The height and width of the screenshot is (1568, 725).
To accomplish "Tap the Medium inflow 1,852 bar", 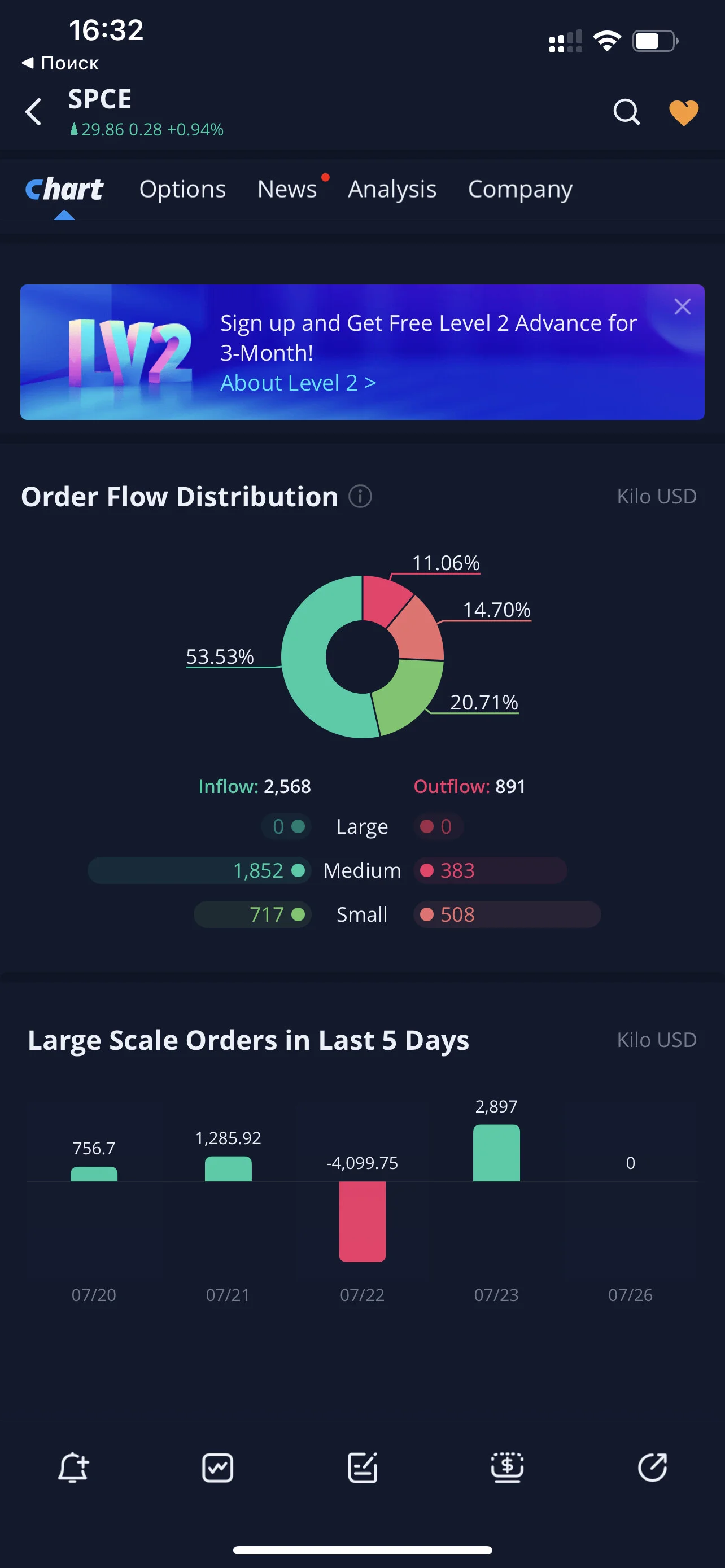I will pos(199,870).
